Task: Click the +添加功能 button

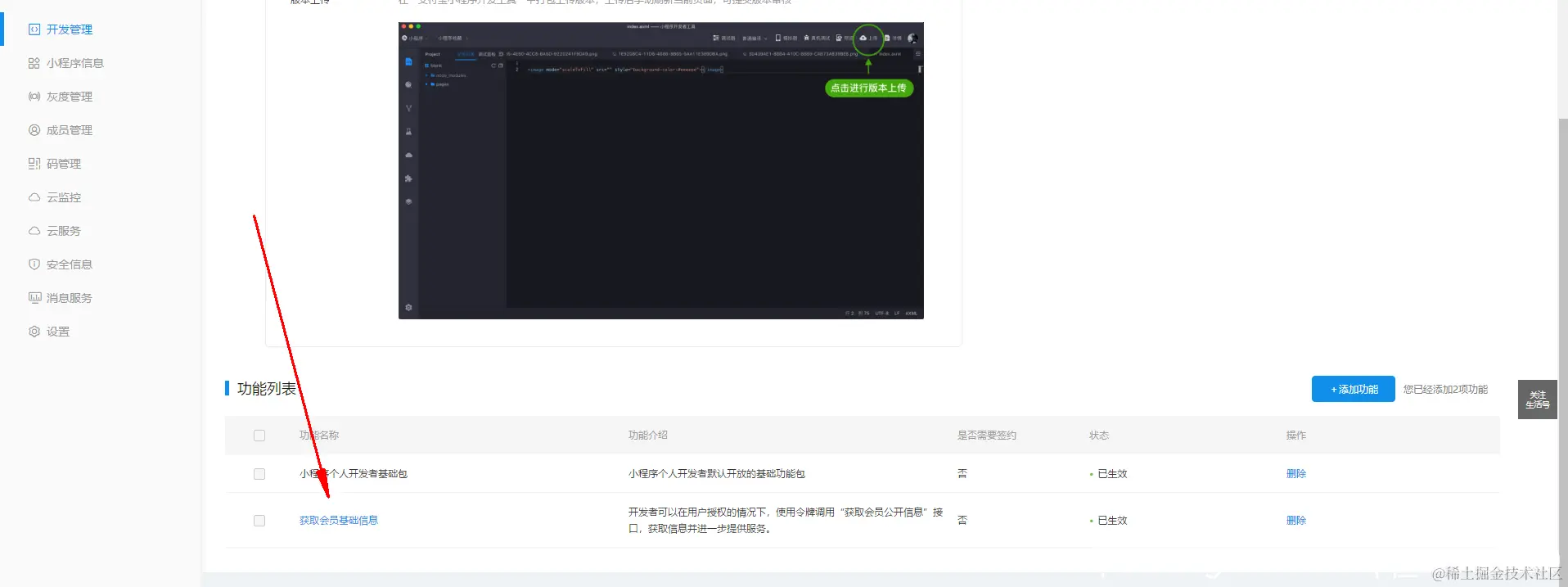Action: (x=1354, y=389)
